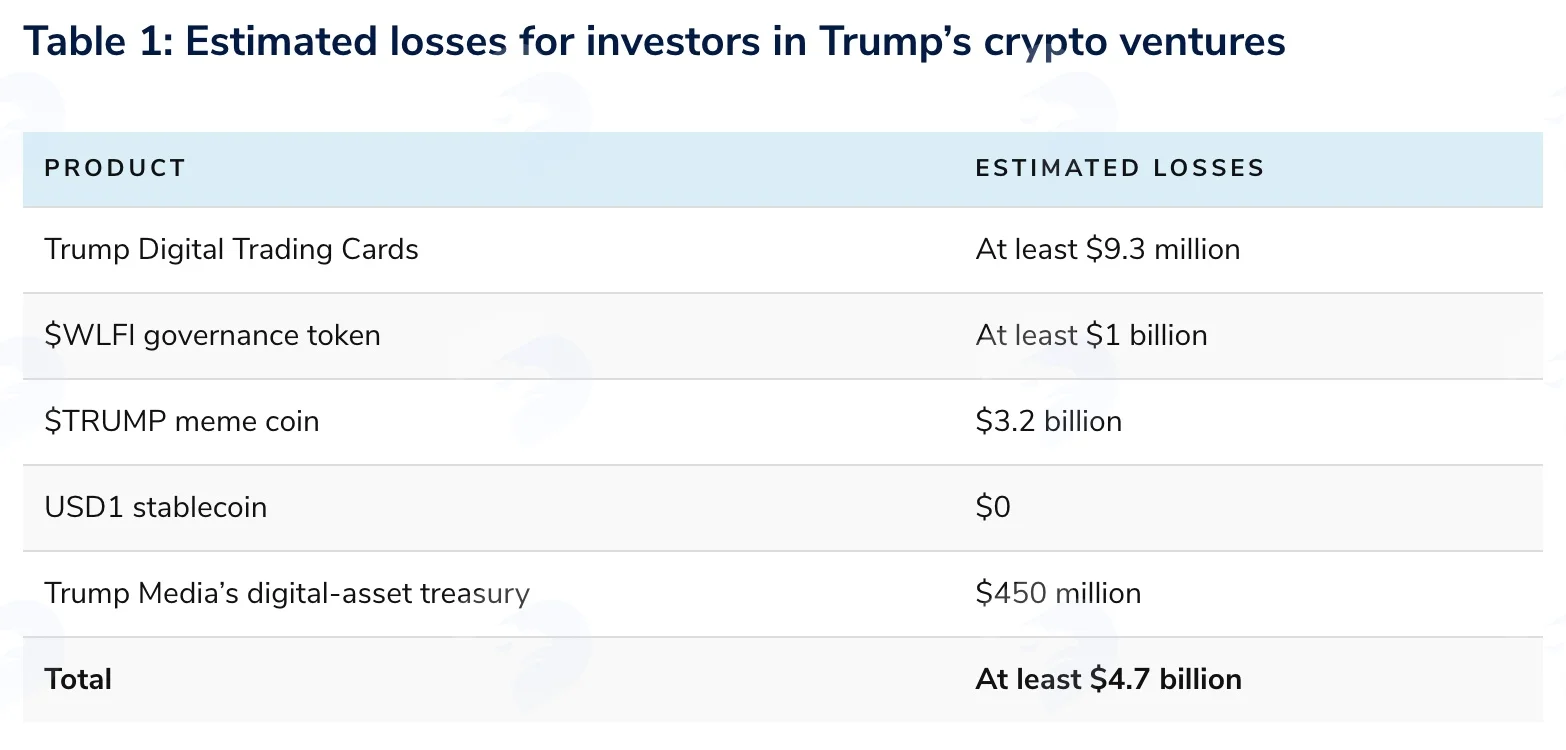Image resolution: width=1566 pixels, height=750 pixels.
Task: Select Trump Media's digital-asset treasury cell
Action: (x=287, y=594)
